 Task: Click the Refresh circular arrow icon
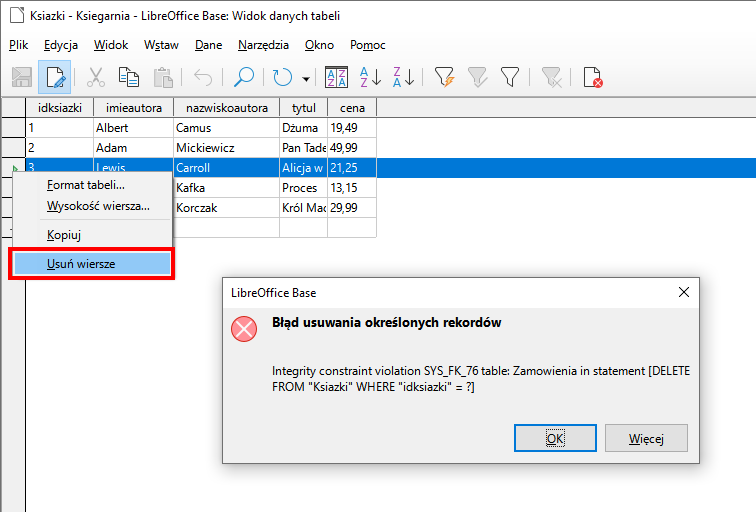coord(283,77)
